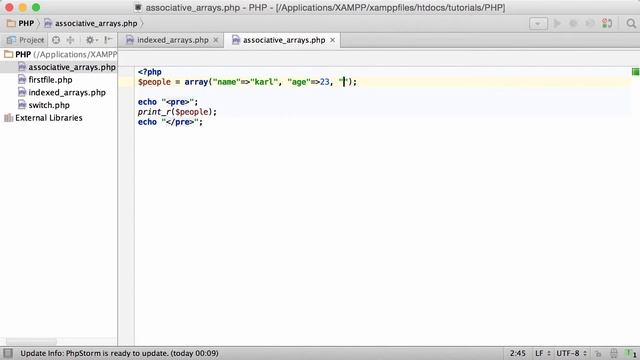The width and height of the screenshot is (640, 360).
Task: Click the listen for debug connections icon
Action: pyautogui.click(x=607, y=24)
